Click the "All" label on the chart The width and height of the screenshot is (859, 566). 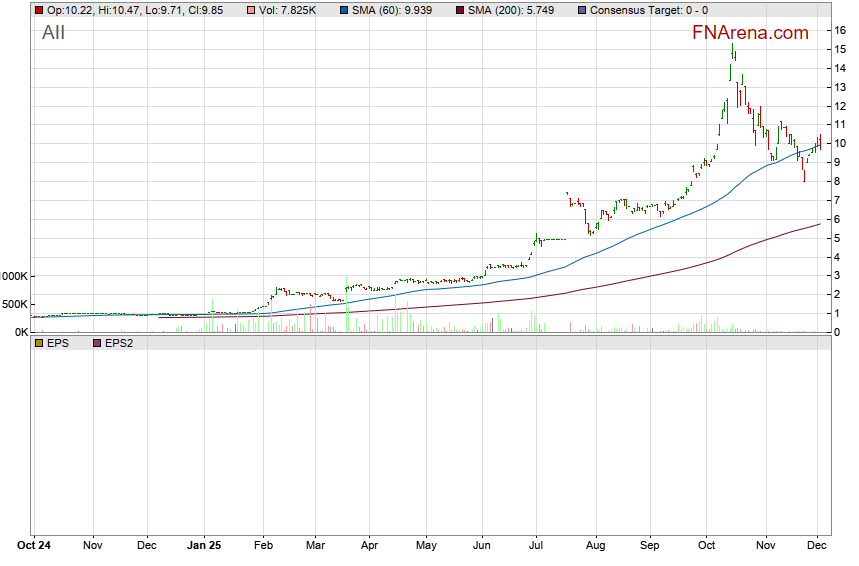click(53, 33)
